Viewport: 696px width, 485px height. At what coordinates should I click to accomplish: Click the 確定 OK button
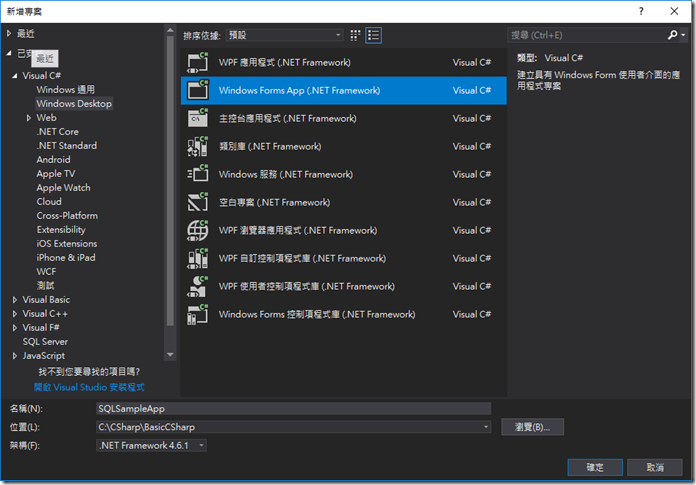pyautogui.click(x=595, y=467)
